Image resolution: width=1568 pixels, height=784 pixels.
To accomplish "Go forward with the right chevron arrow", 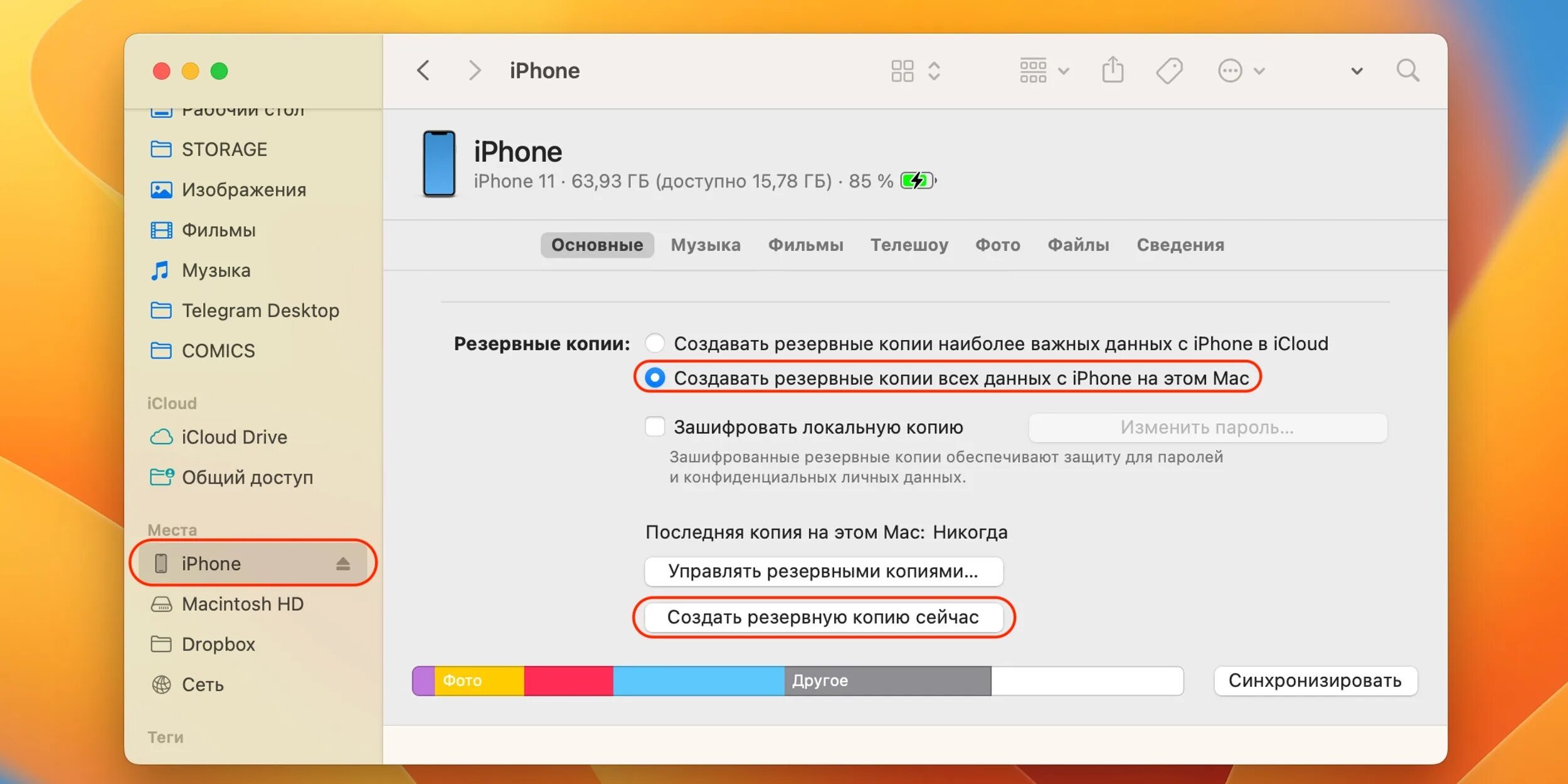I will [475, 71].
